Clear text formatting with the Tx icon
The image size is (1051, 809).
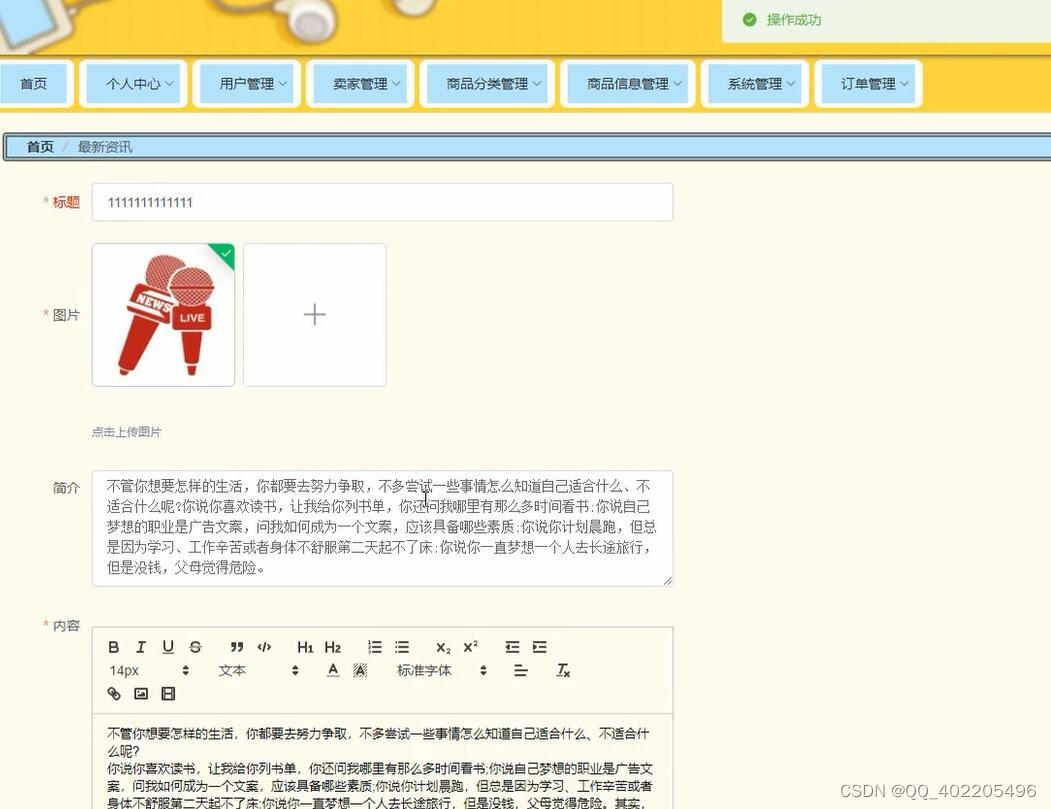click(562, 671)
